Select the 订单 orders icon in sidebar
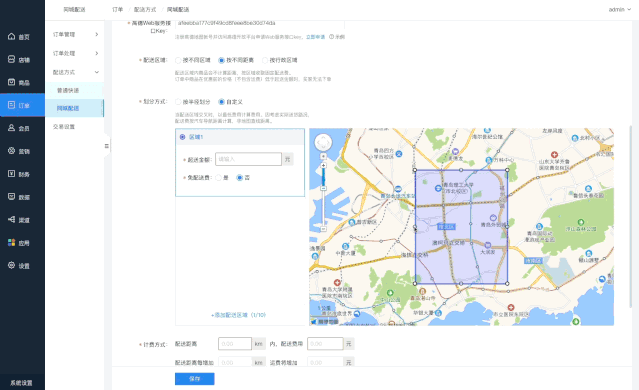This screenshot has height=390, width=639. click(11, 105)
